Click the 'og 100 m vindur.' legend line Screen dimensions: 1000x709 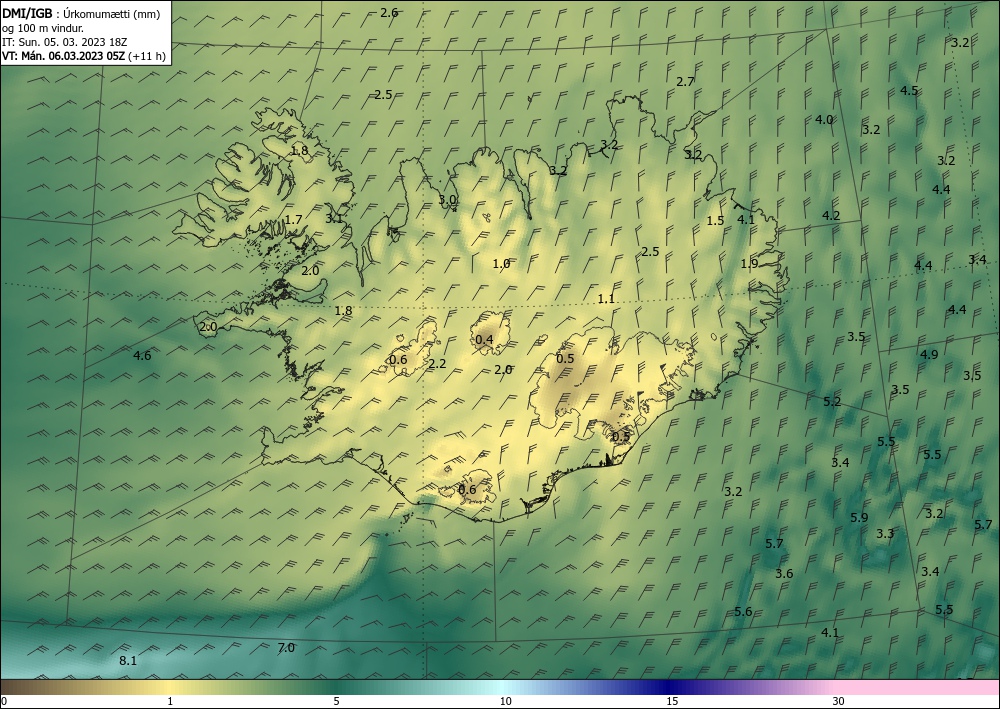(43, 28)
